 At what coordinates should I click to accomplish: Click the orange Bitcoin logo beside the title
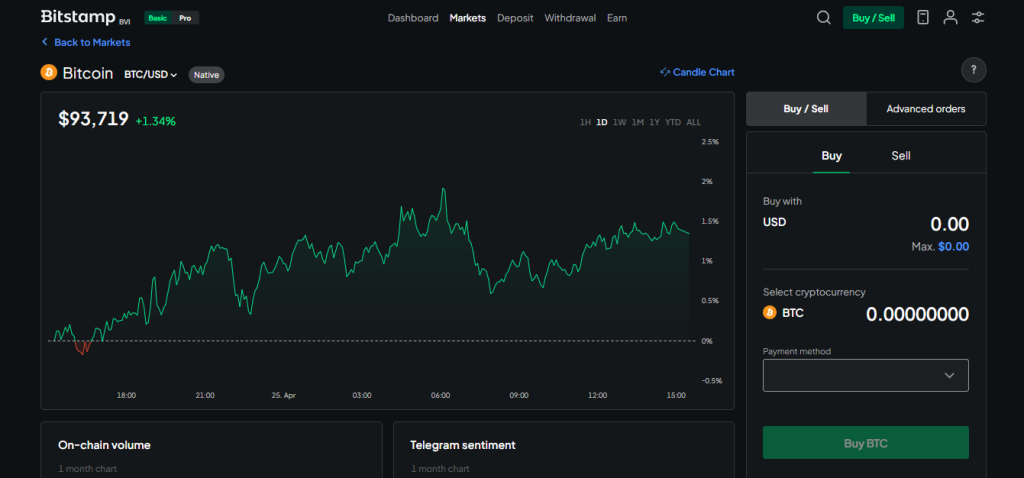pos(49,72)
